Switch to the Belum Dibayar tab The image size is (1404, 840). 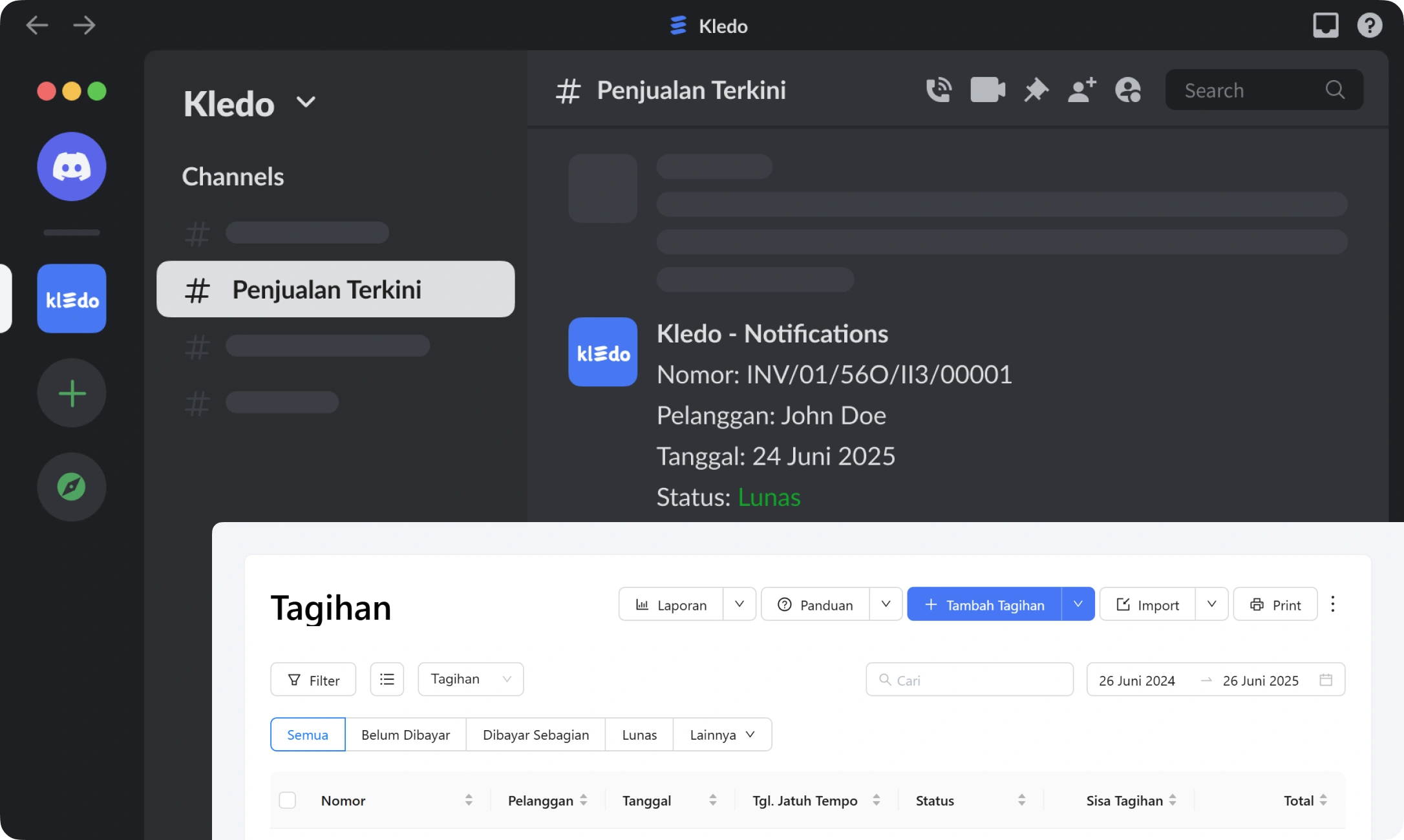[406, 734]
